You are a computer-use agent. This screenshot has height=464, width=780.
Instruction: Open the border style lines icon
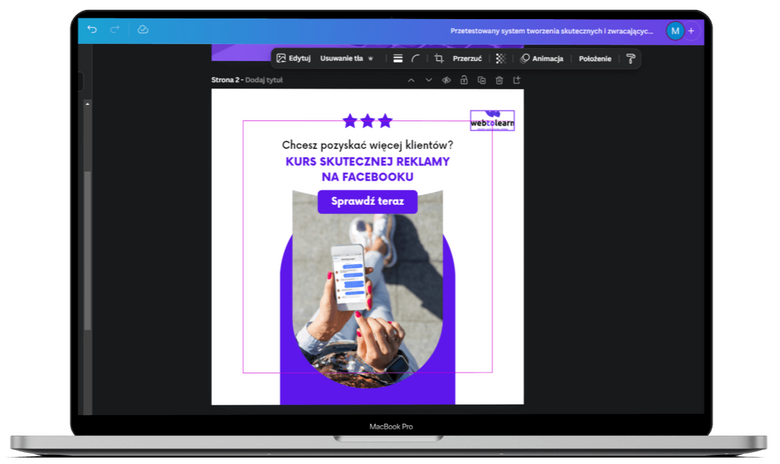398,59
